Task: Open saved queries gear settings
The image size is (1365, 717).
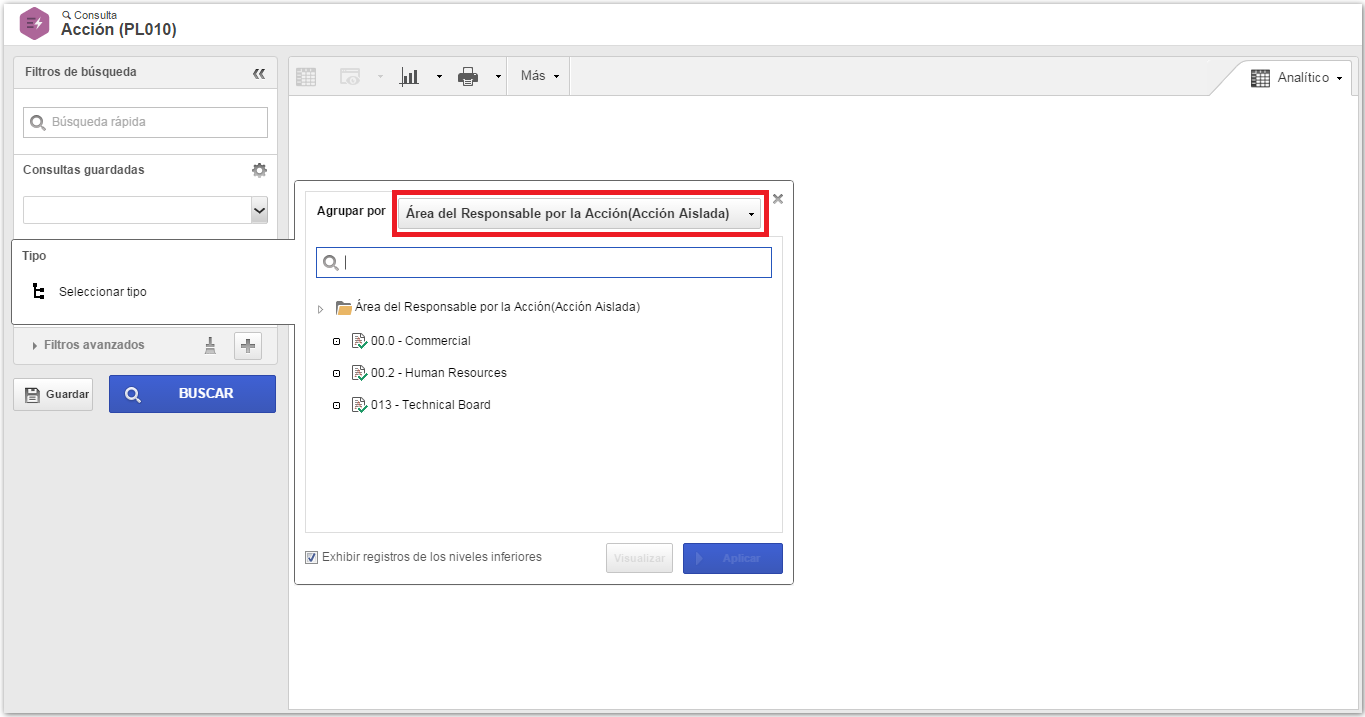Action: click(259, 170)
